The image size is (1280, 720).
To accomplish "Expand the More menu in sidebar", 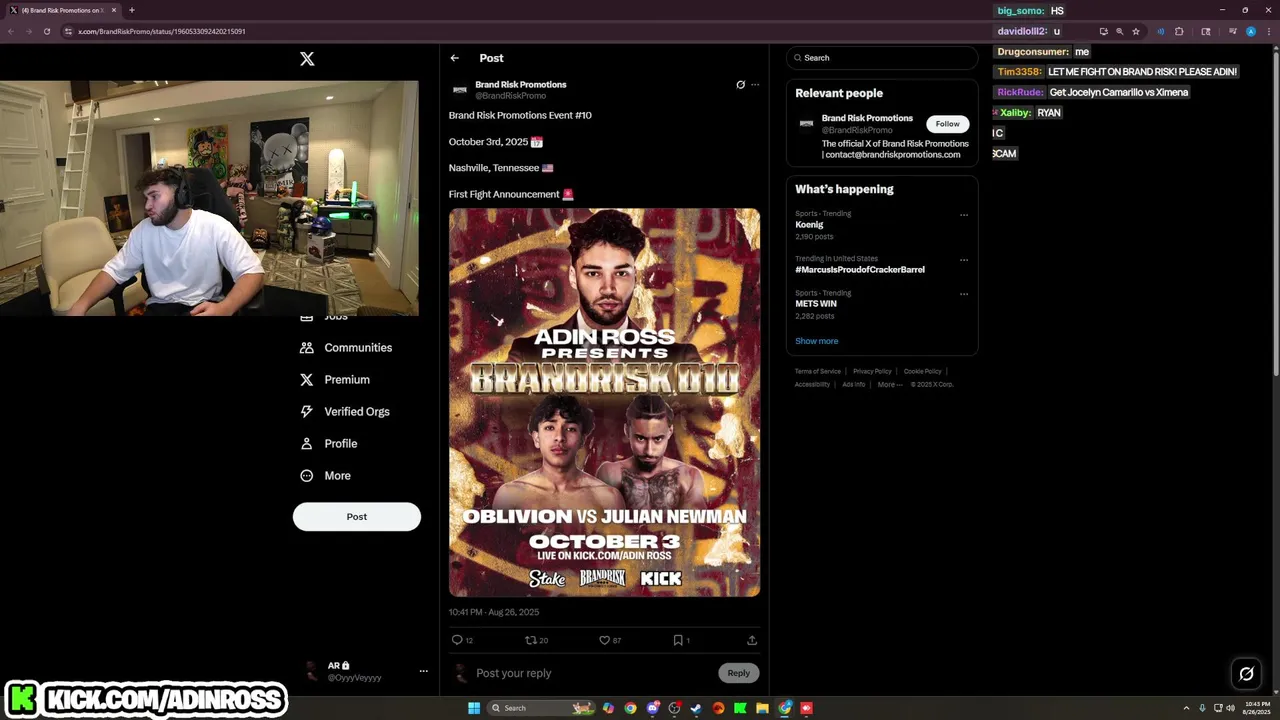I will 326,476.
